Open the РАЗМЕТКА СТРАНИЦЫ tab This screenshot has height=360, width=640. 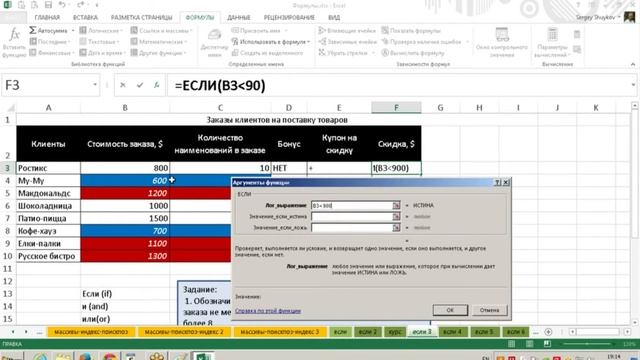(142, 18)
